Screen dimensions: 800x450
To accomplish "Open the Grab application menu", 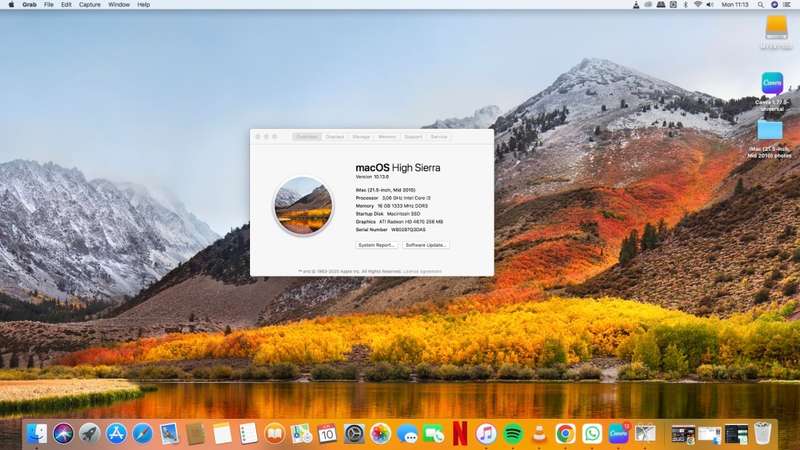I will coord(29,5).
